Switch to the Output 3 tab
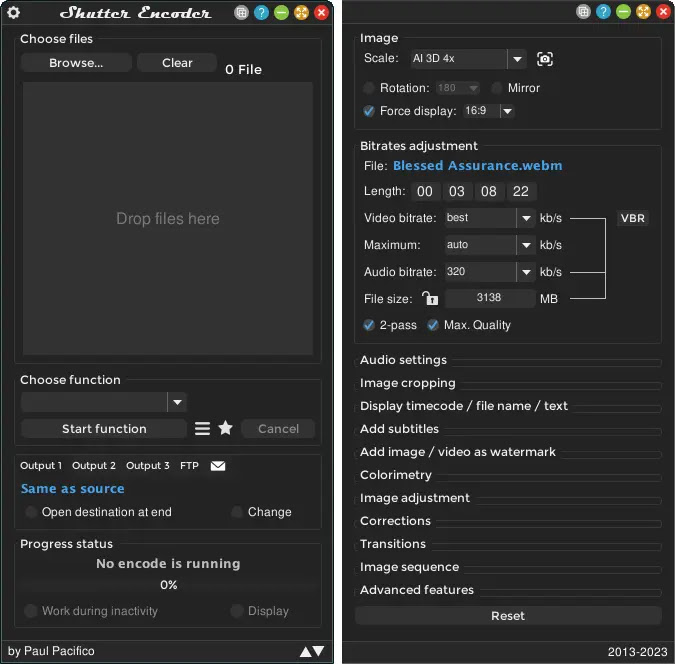Image resolution: width=675 pixels, height=664 pixels. point(148,465)
